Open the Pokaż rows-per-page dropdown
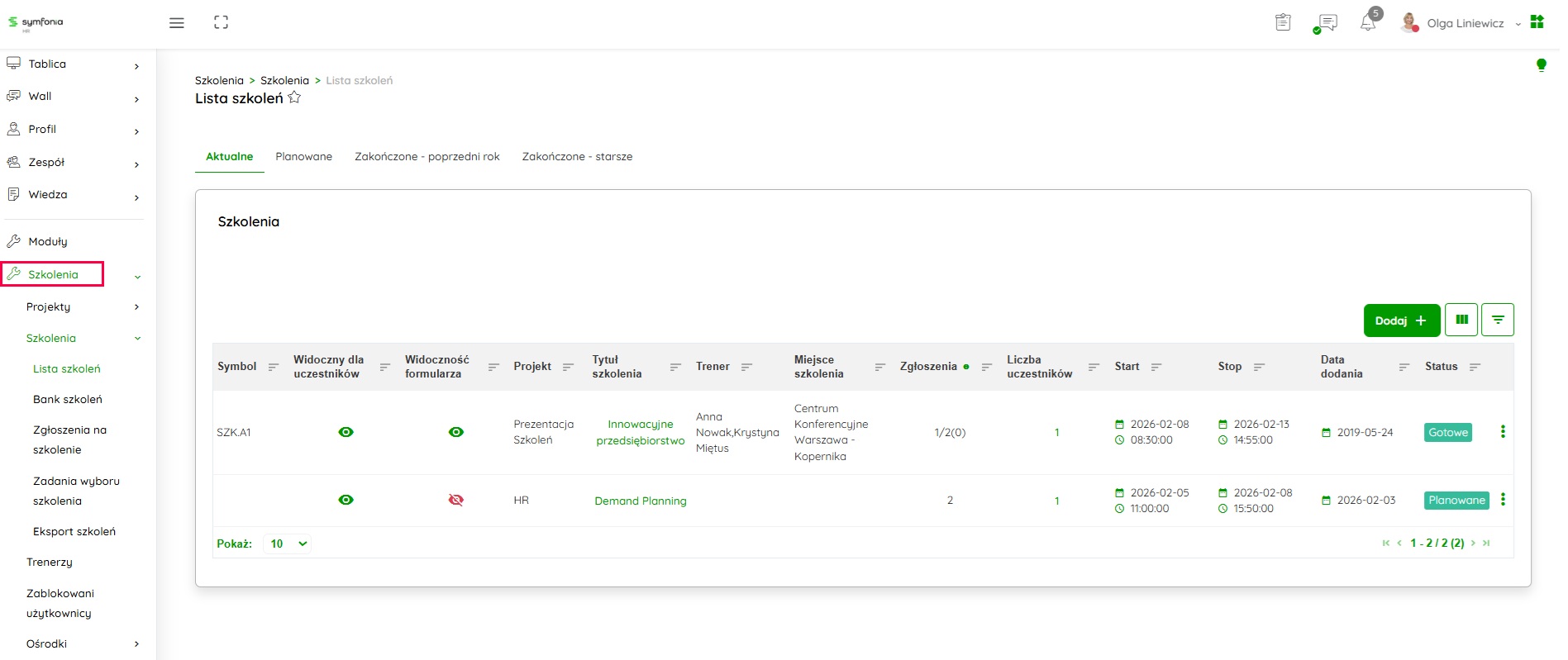The height and width of the screenshot is (660, 1568). pos(288,544)
